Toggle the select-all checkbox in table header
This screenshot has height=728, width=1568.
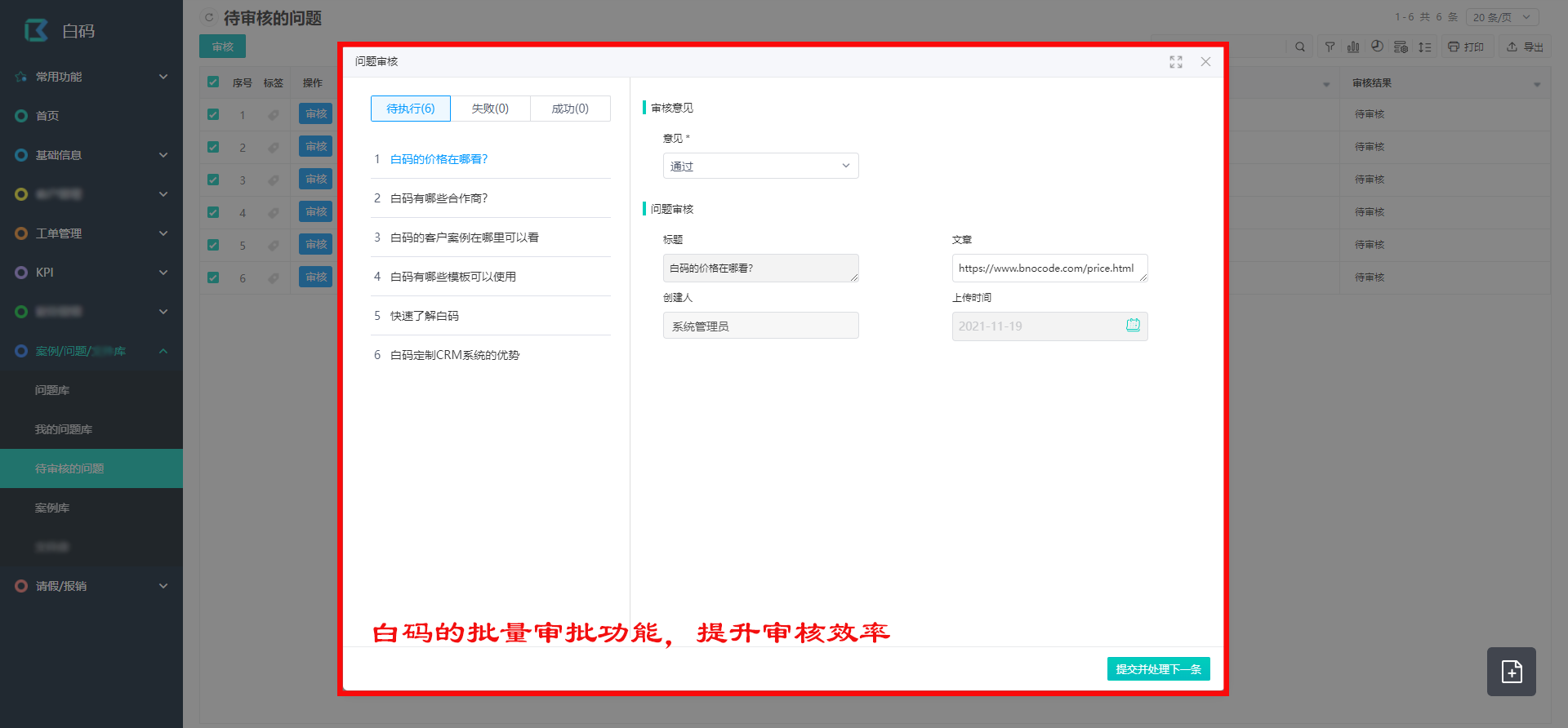213,82
